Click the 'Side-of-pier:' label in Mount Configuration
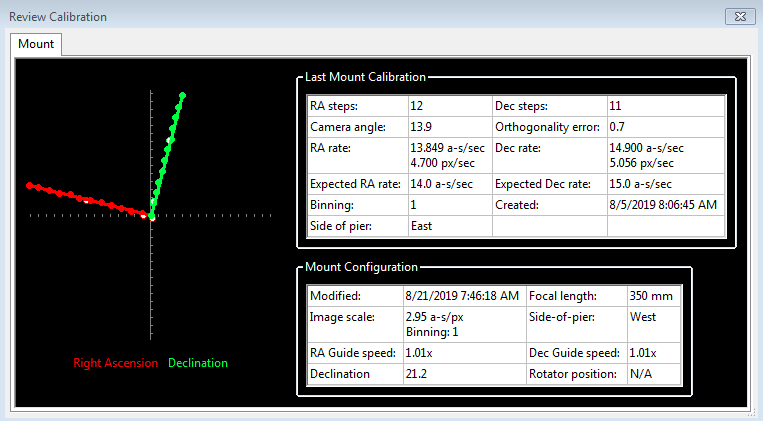The width and height of the screenshot is (763, 421). (562, 317)
